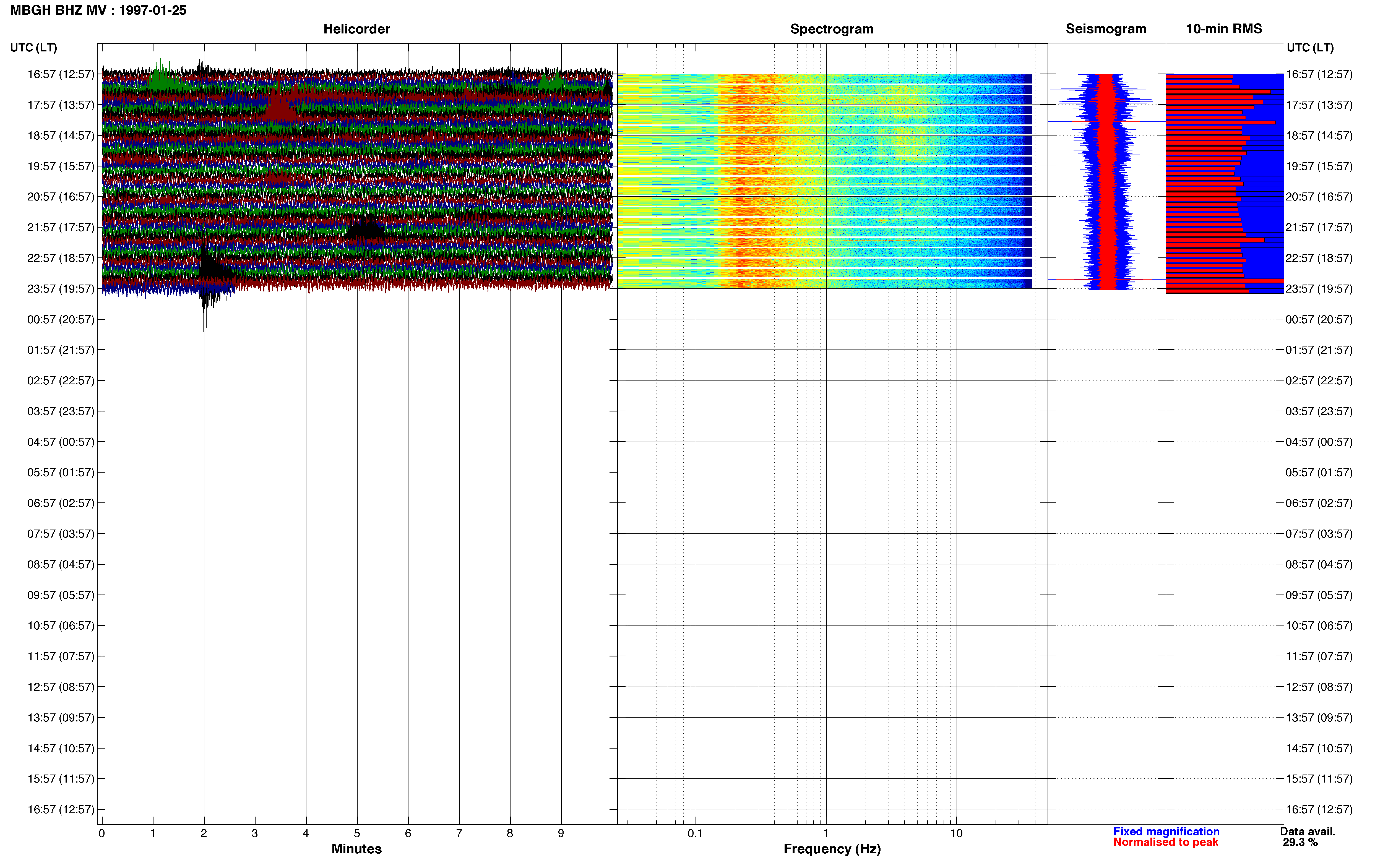Click the 10 tick on the Frequency axis

tap(956, 833)
